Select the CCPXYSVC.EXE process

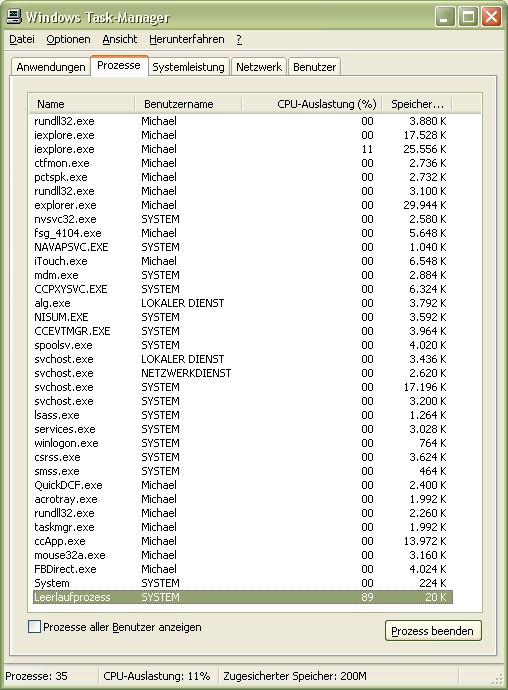243,289
